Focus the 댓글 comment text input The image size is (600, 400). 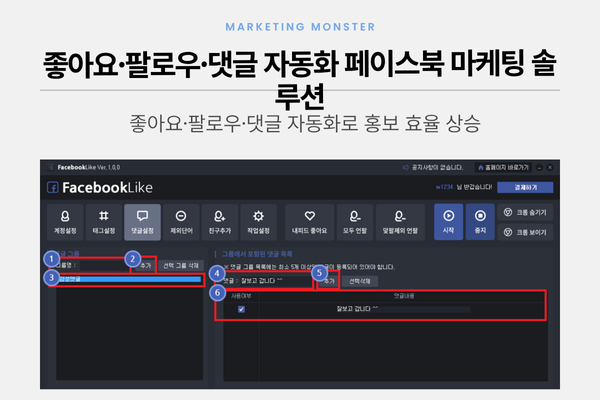click(x=276, y=281)
